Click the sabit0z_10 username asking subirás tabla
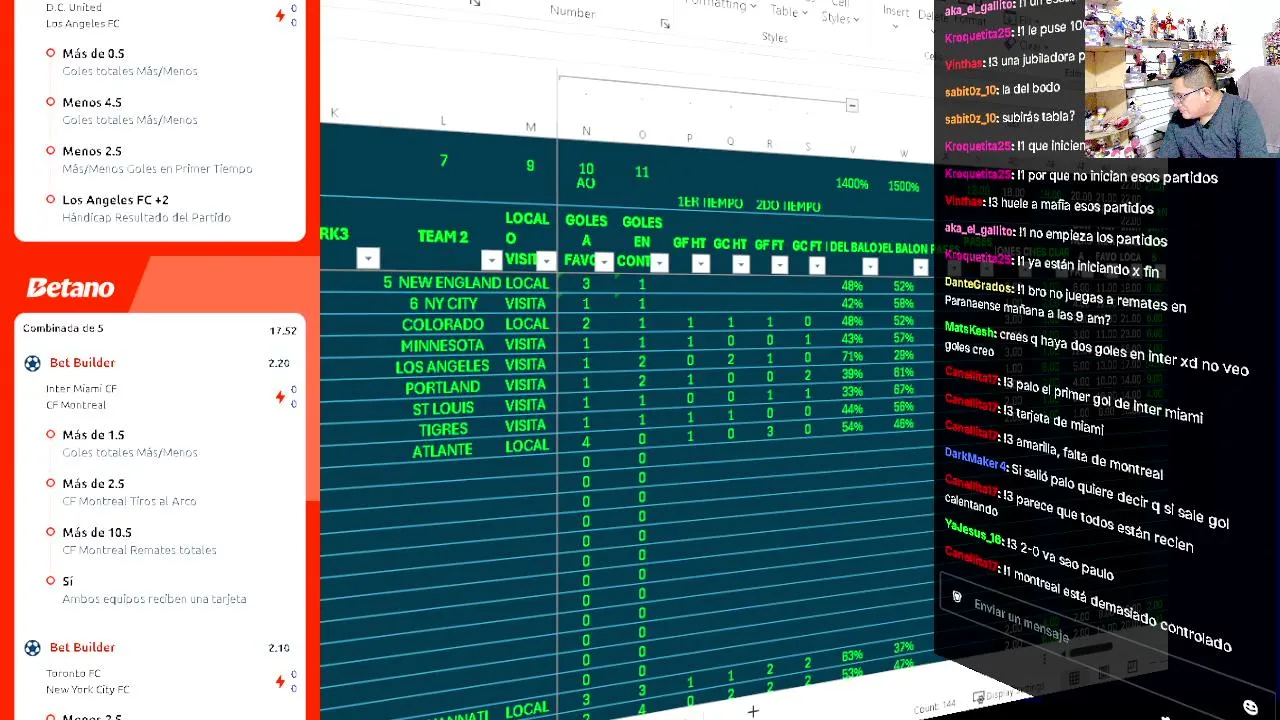This screenshot has width=1280, height=720. click(x=971, y=118)
